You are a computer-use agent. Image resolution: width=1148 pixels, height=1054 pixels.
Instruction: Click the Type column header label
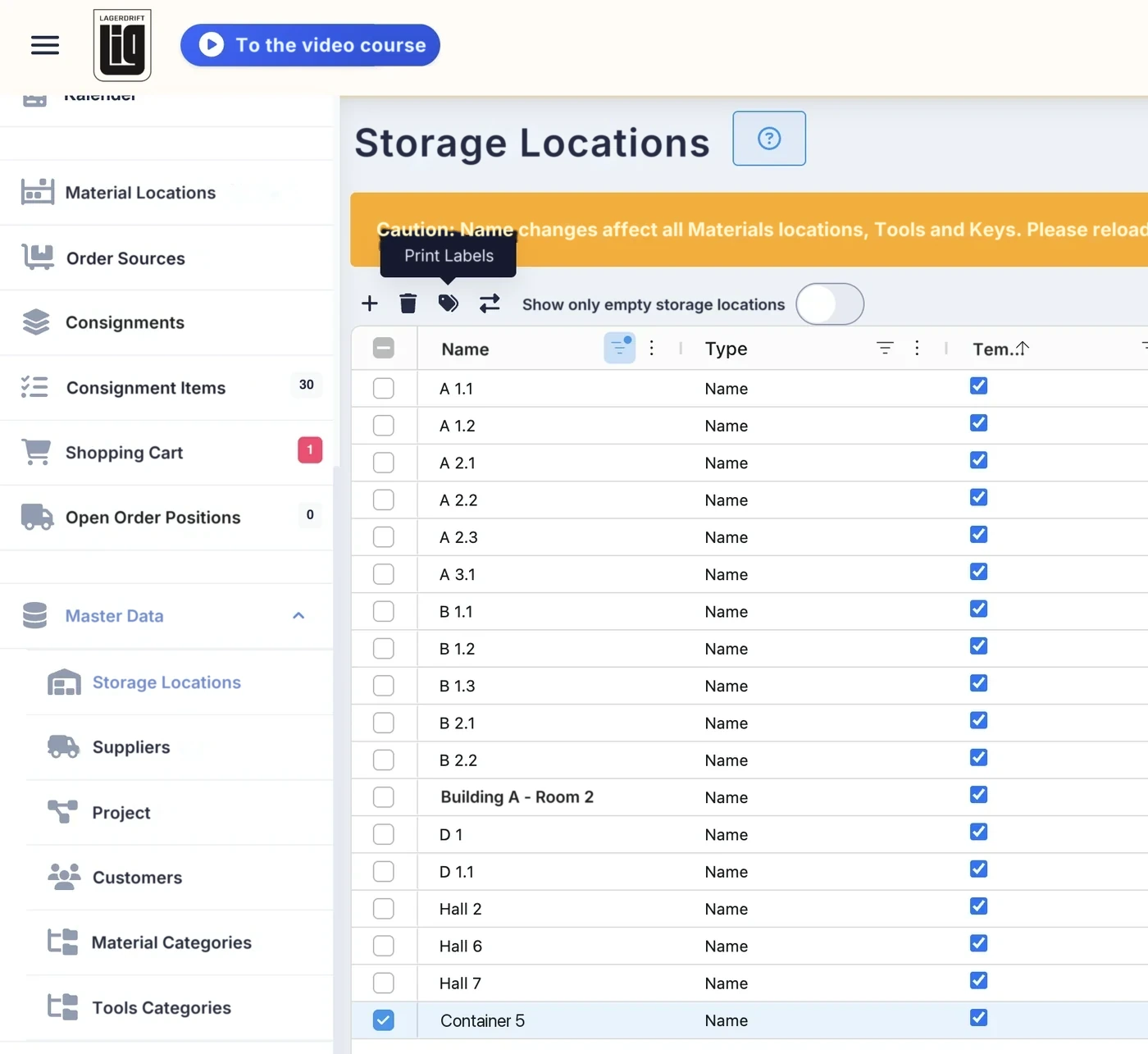click(726, 349)
